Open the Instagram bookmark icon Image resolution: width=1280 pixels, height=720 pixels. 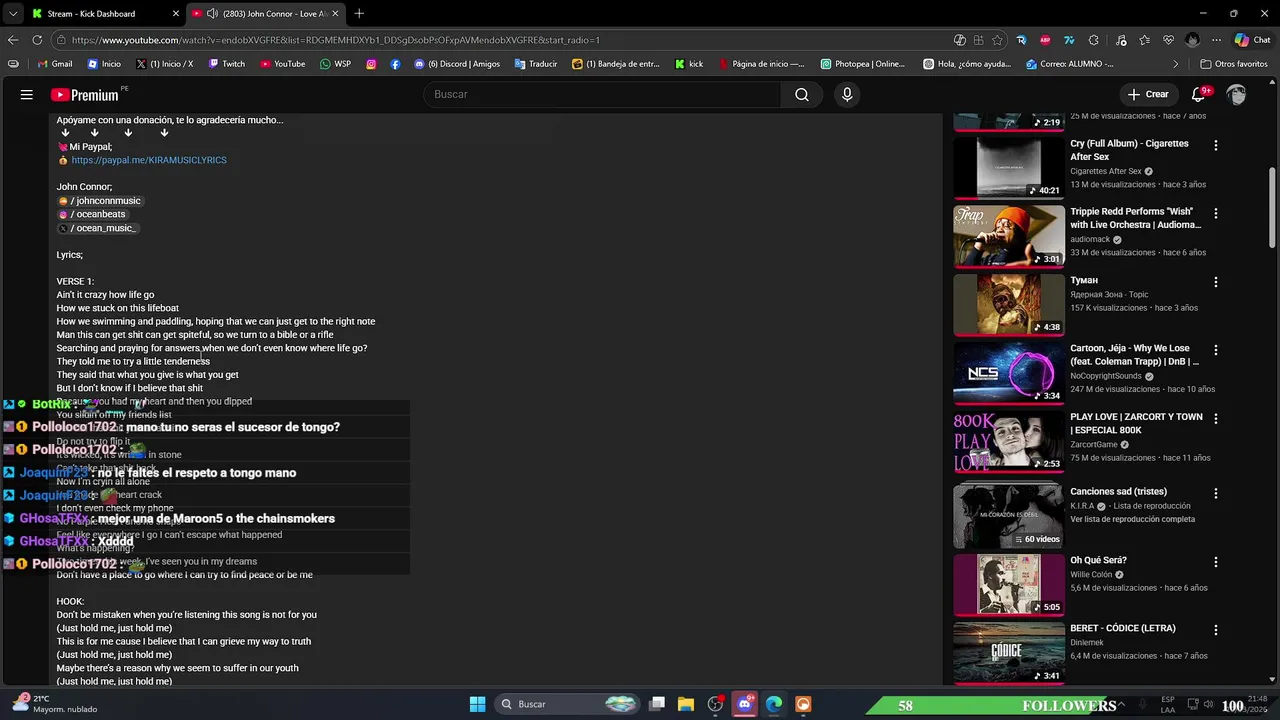(371, 64)
